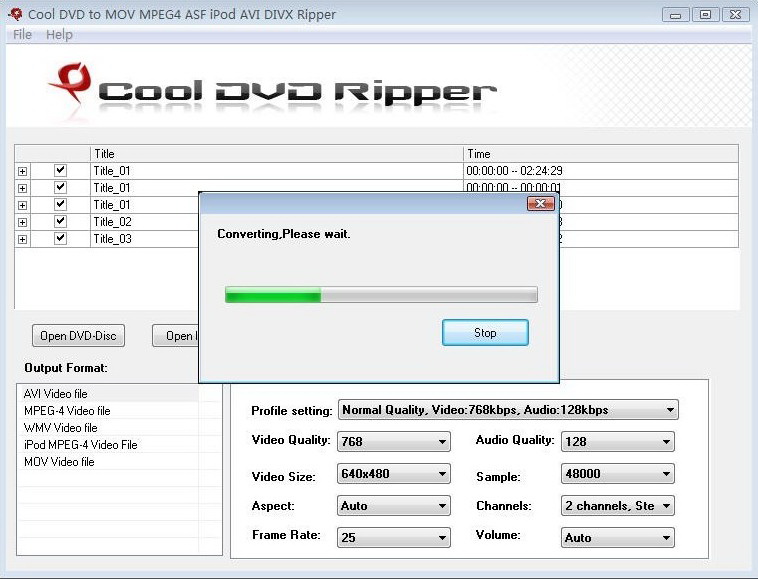Click the Title_02 title text
Screen dimensions: 758x579
coord(112,222)
